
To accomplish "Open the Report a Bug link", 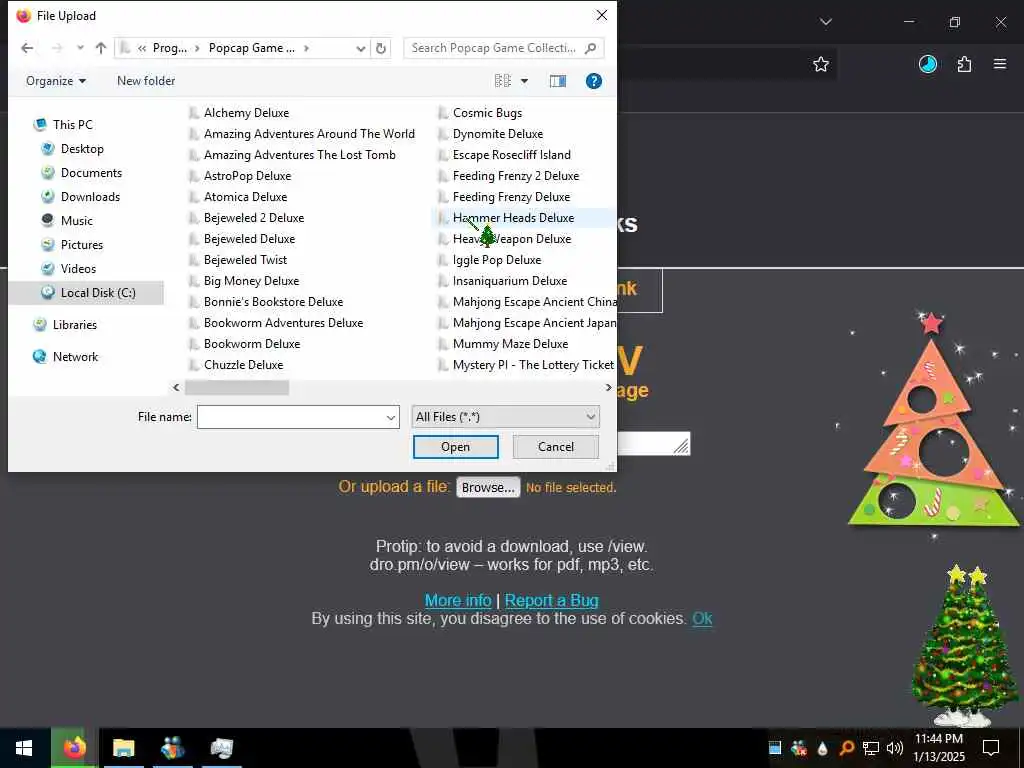I will tap(552, 600).
